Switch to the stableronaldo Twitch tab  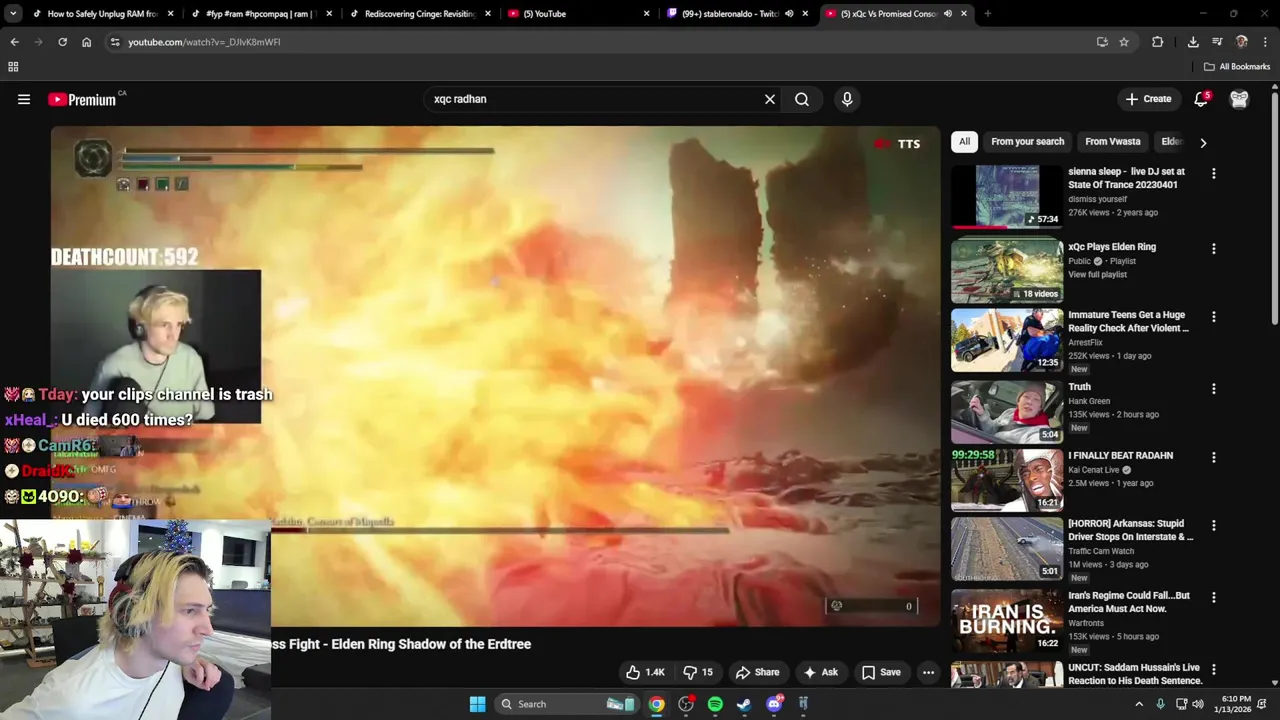click(x=730, y=14)
